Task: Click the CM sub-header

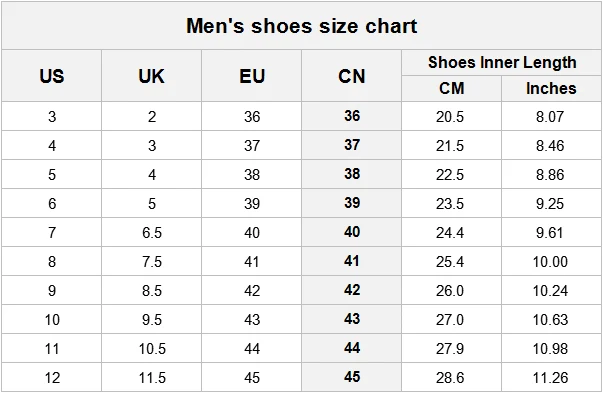Action: point(451,88)
